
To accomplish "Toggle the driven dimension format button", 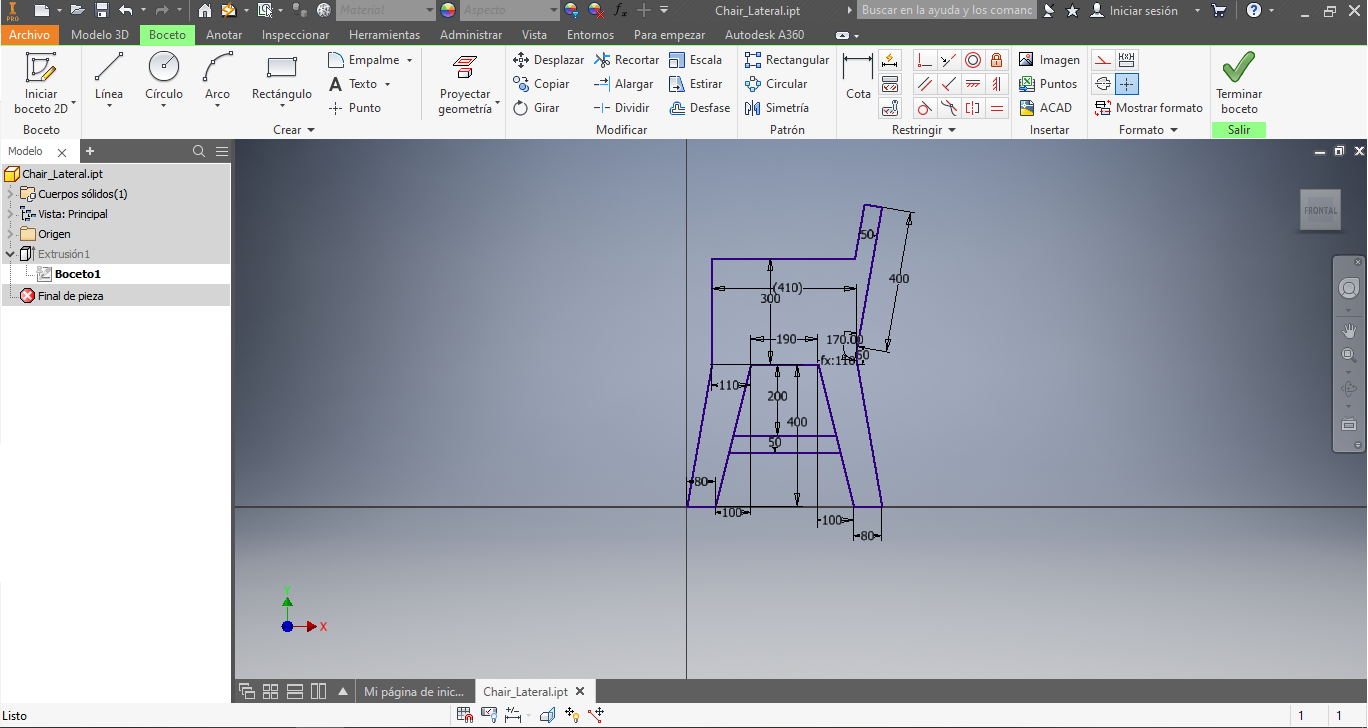I will [x=1126, y=60].
